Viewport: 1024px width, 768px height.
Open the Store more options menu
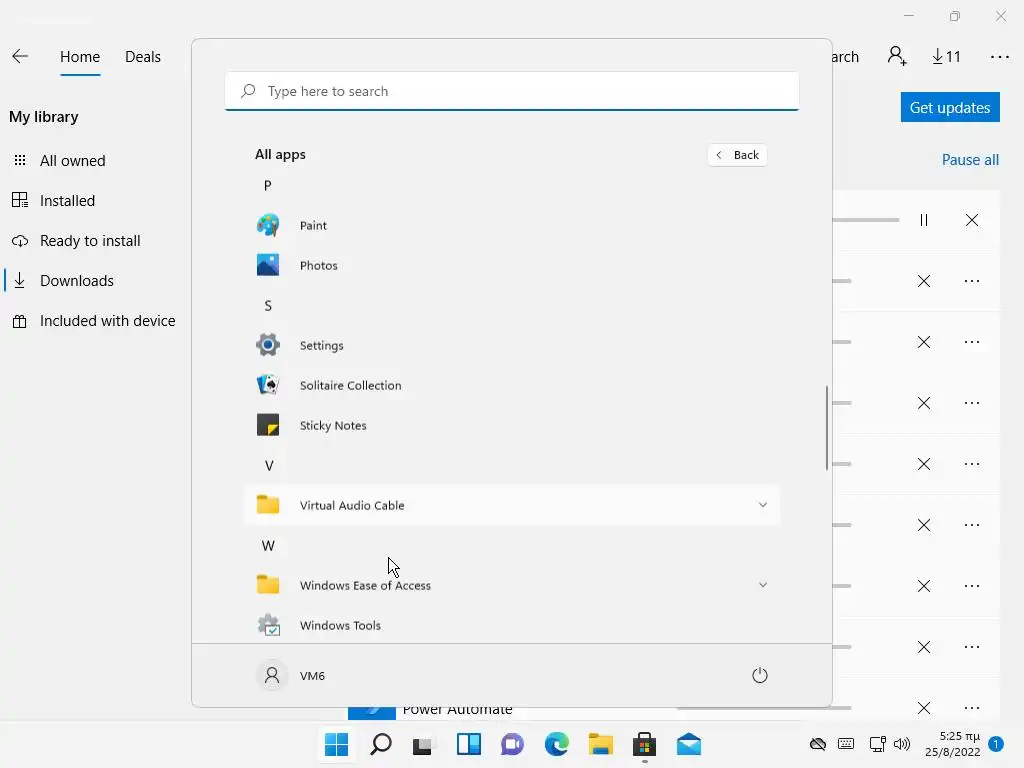pos(1000,57)
